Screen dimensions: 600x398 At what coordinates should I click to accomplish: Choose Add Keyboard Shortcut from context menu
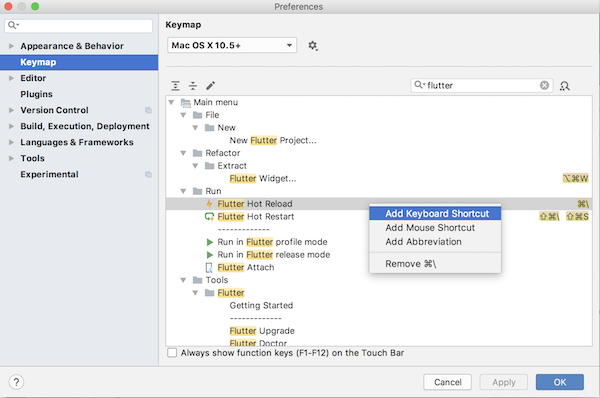coord(435,214)
